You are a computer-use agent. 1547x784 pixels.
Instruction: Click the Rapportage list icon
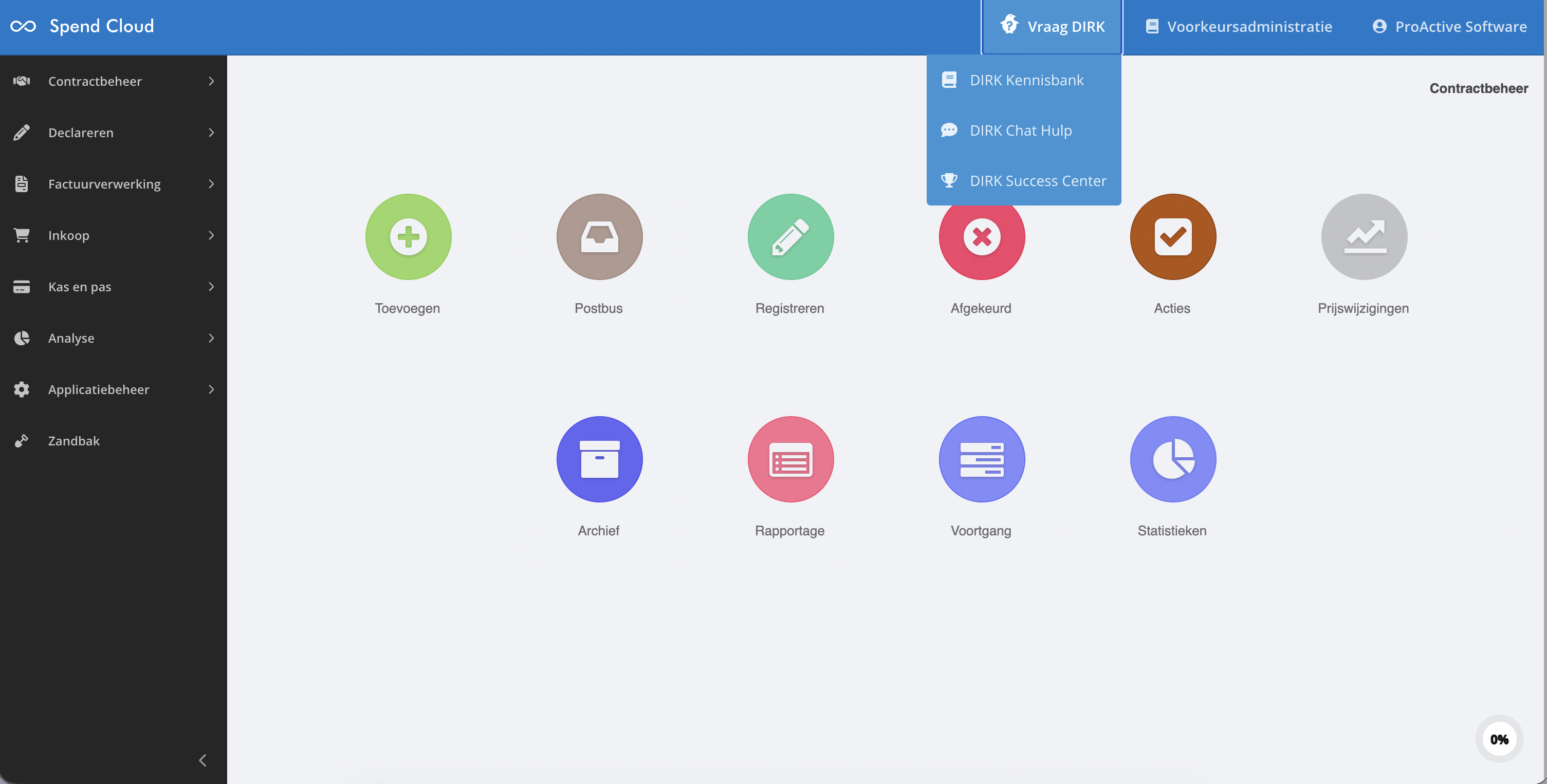coord(790,459)
